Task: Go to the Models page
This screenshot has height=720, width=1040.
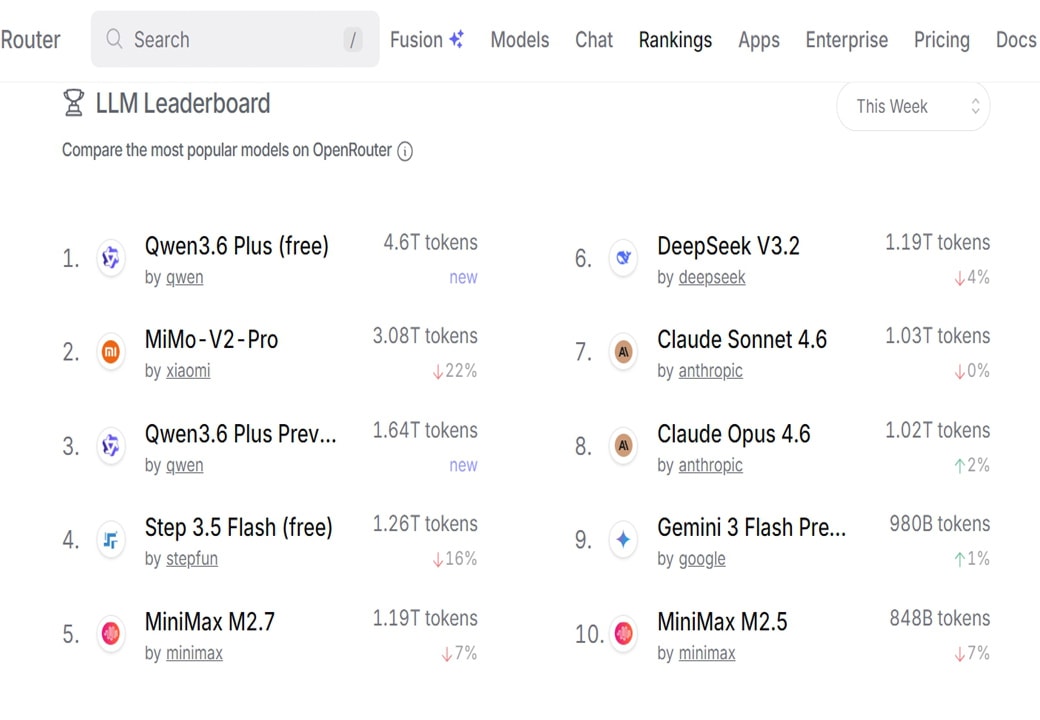Action: pyautogui.click(x=519, y=40)
